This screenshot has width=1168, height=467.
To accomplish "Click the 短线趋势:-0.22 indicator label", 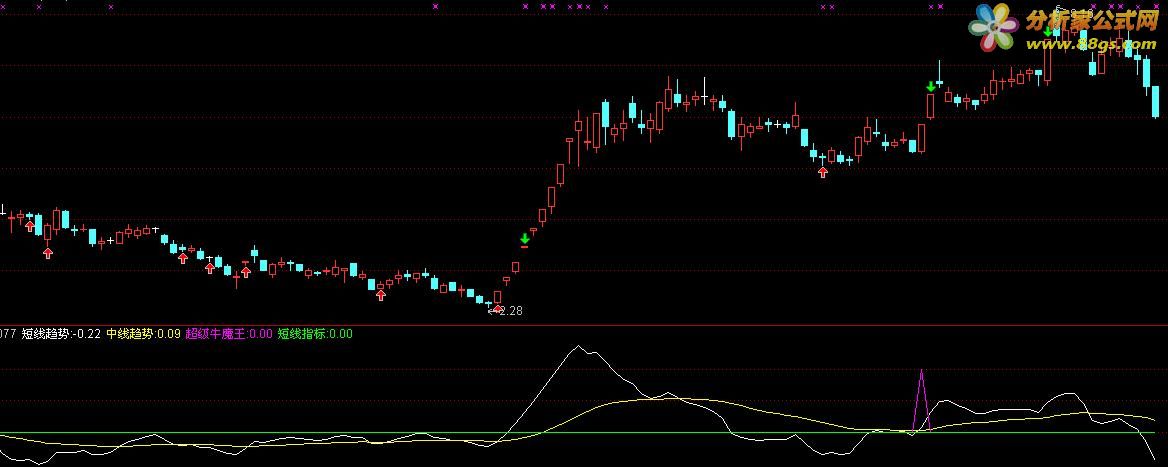I will (61, 334).
